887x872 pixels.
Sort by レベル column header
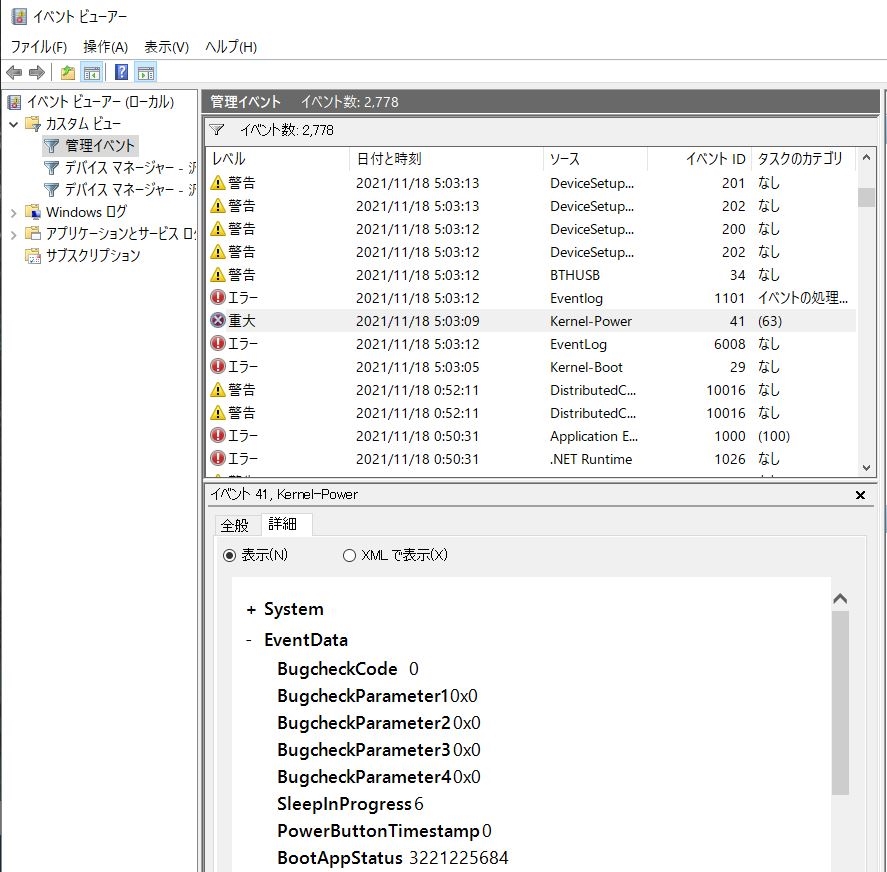tap(277, 159)
